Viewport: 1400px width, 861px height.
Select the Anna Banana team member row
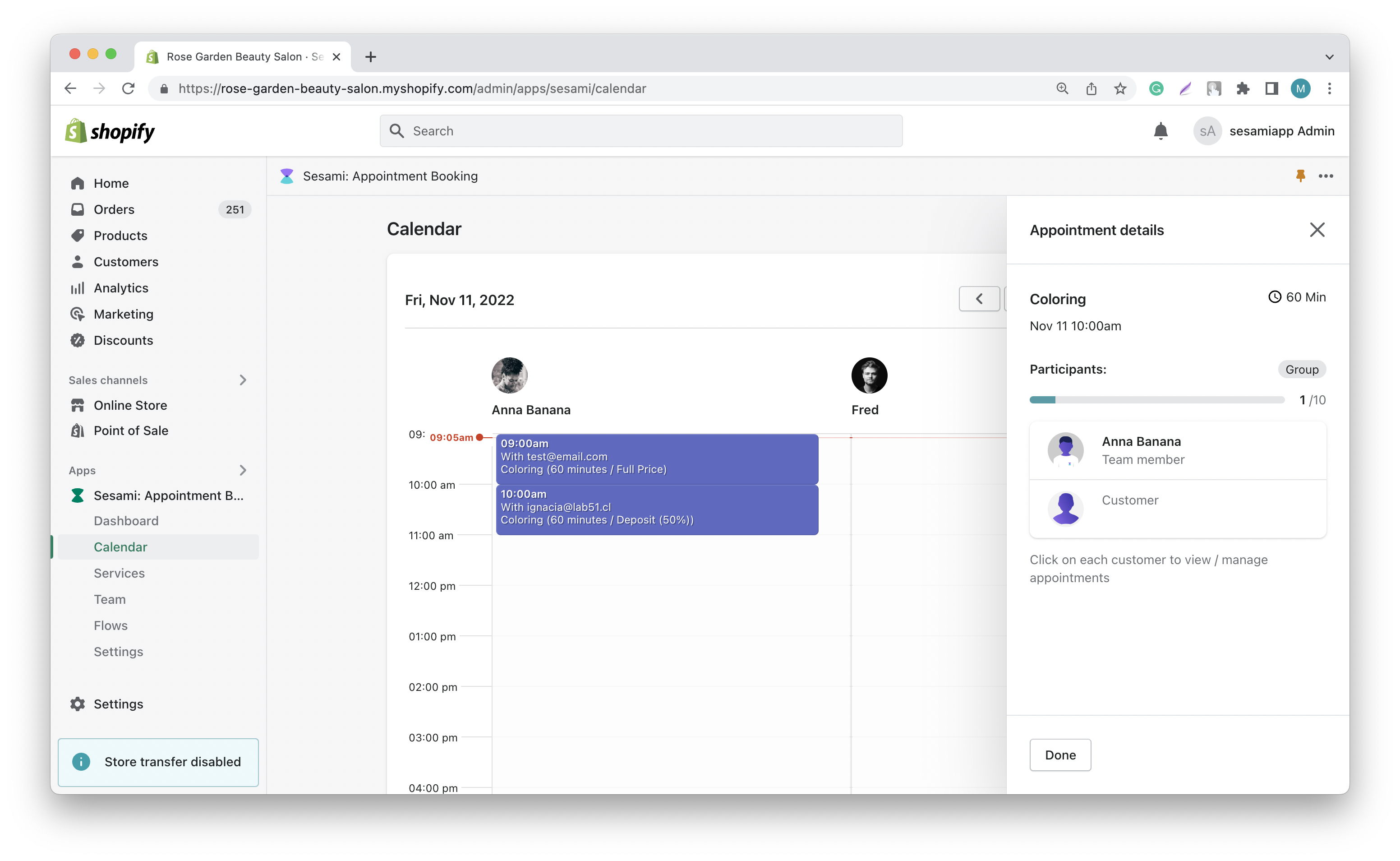1178,450
